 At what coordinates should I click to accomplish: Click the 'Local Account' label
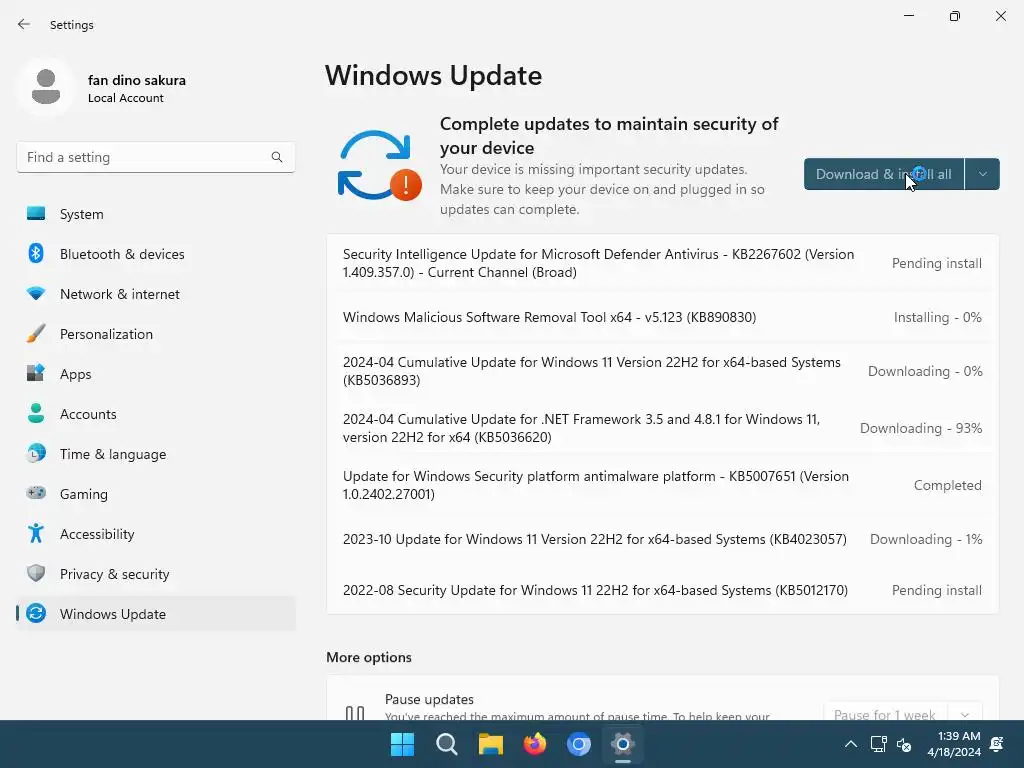click(x=126, y=98)
